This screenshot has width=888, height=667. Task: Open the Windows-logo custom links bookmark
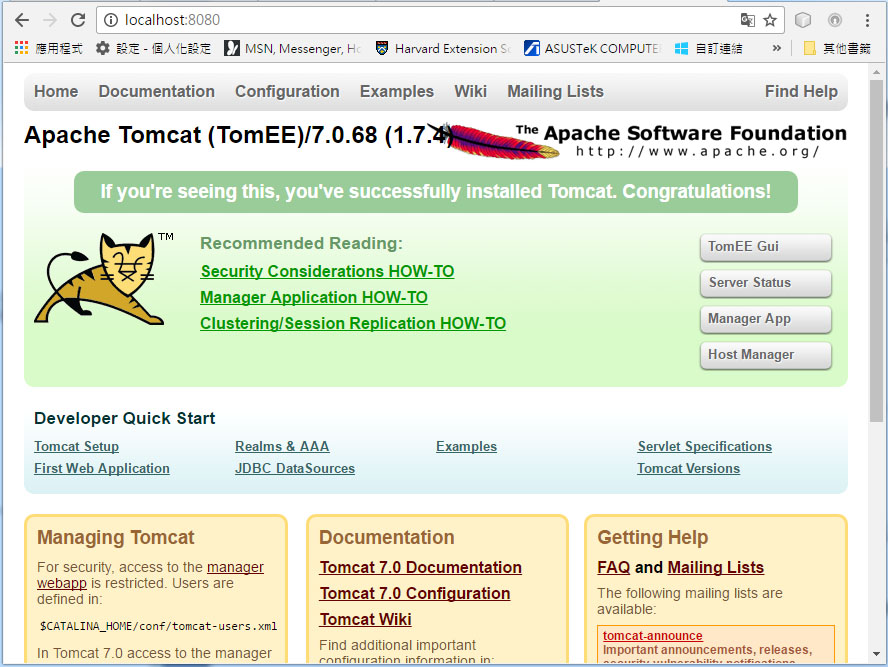pyautogui.click(x=708, y=48)
